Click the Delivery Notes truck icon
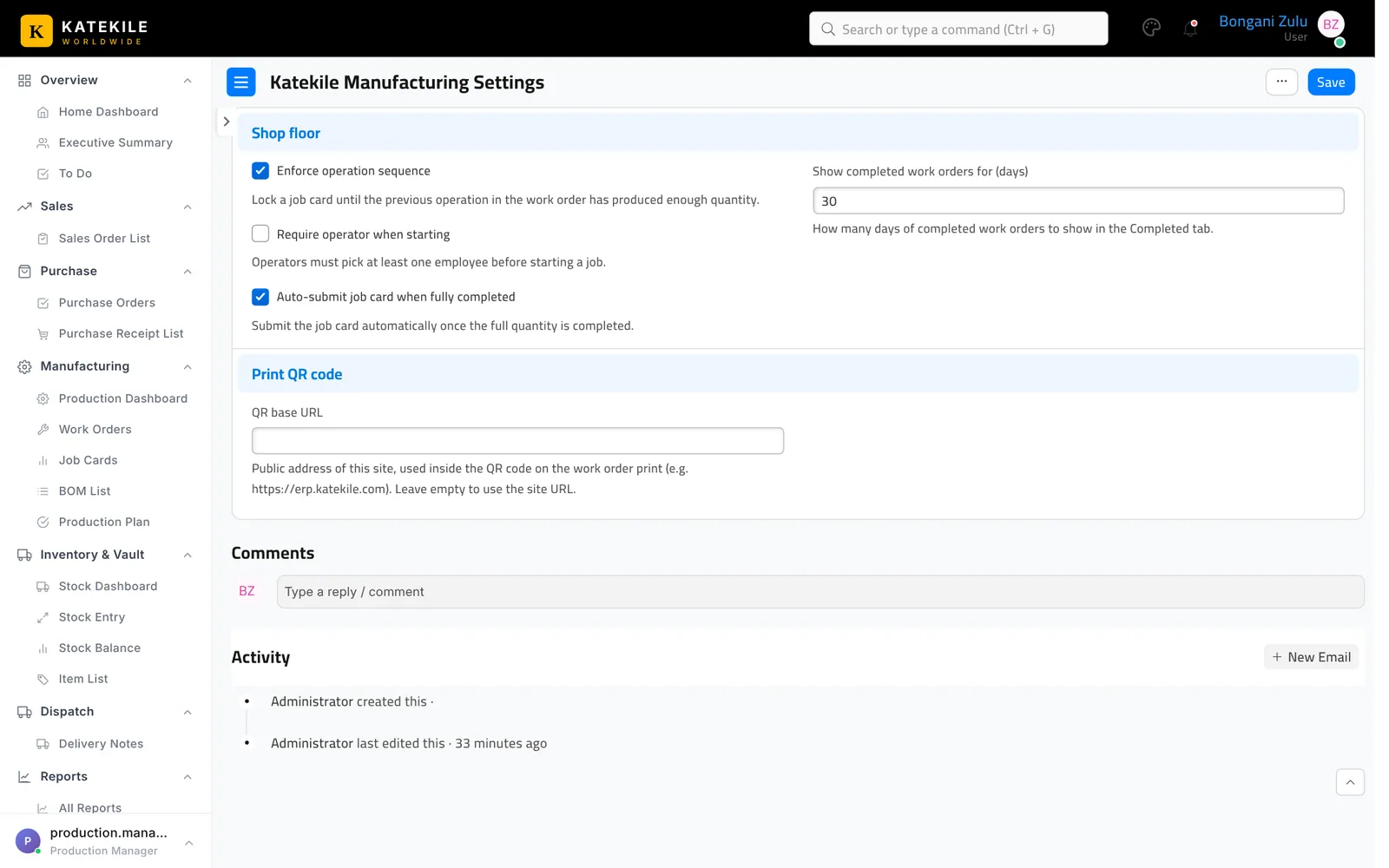1389x868 pixels. coord(43,744)
